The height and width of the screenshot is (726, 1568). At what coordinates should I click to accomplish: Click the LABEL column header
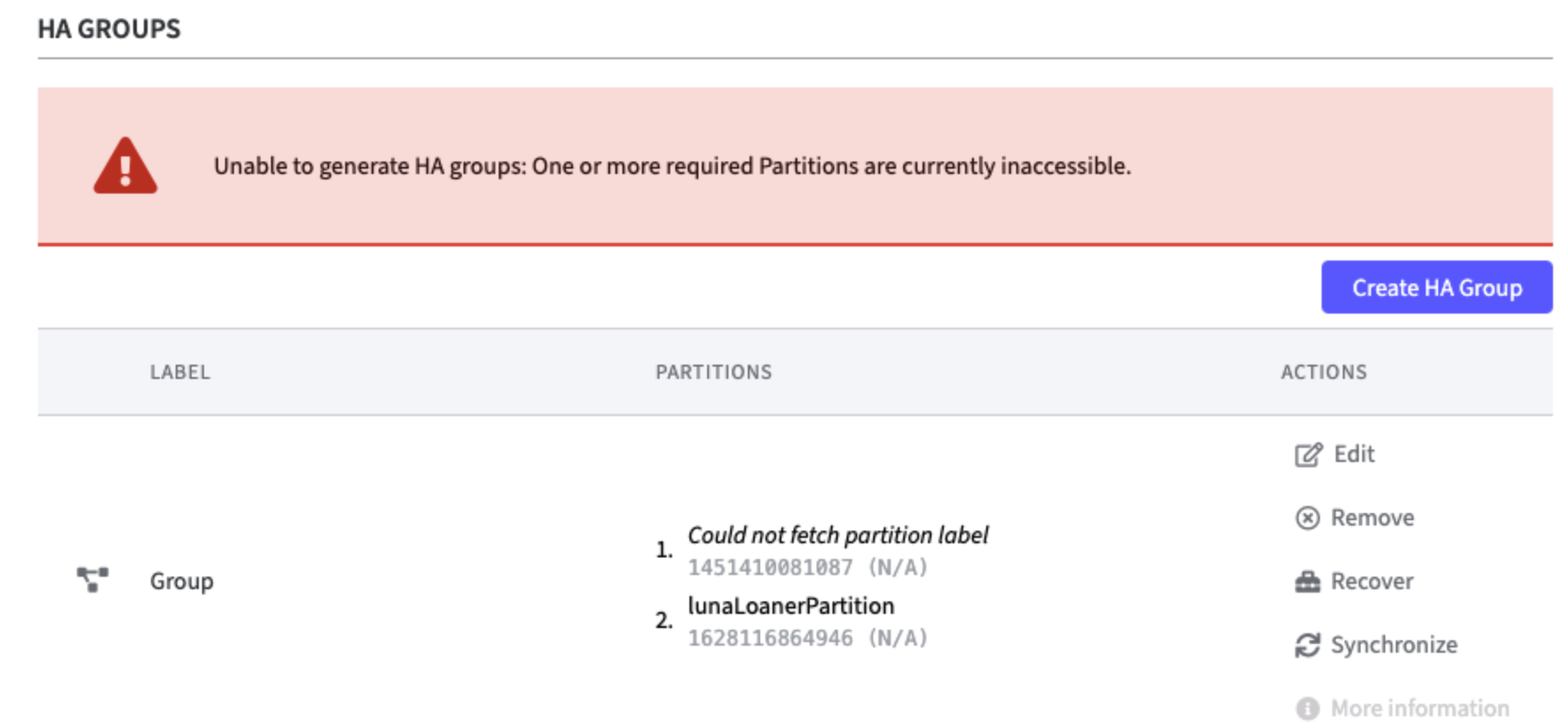click(x=180, y=372)
